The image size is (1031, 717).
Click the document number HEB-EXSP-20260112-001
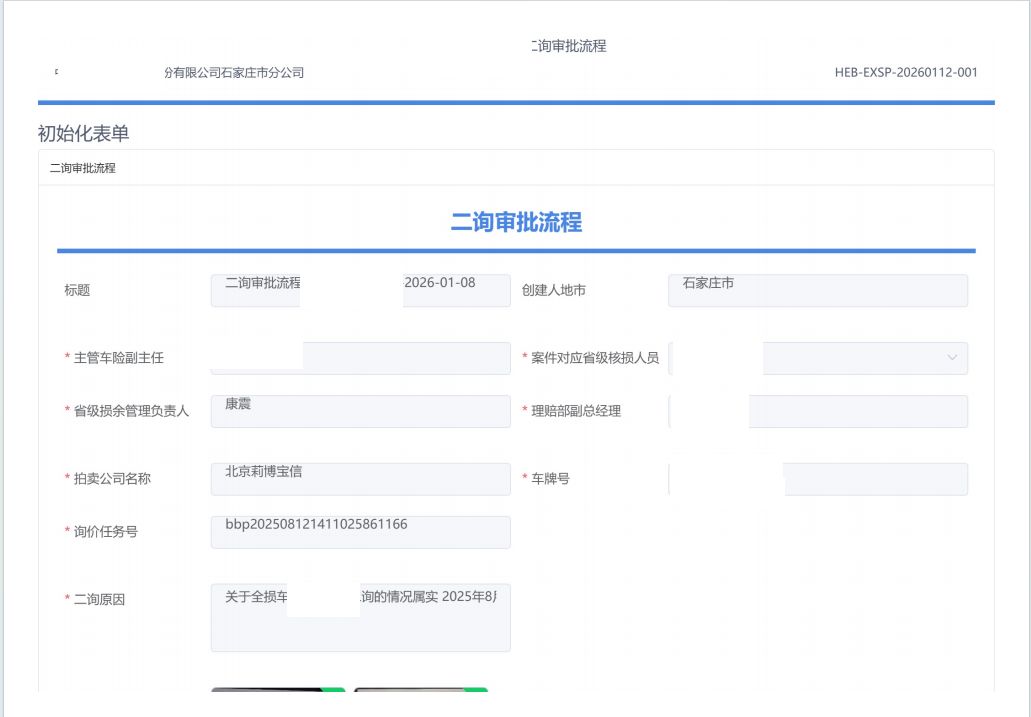906,72
